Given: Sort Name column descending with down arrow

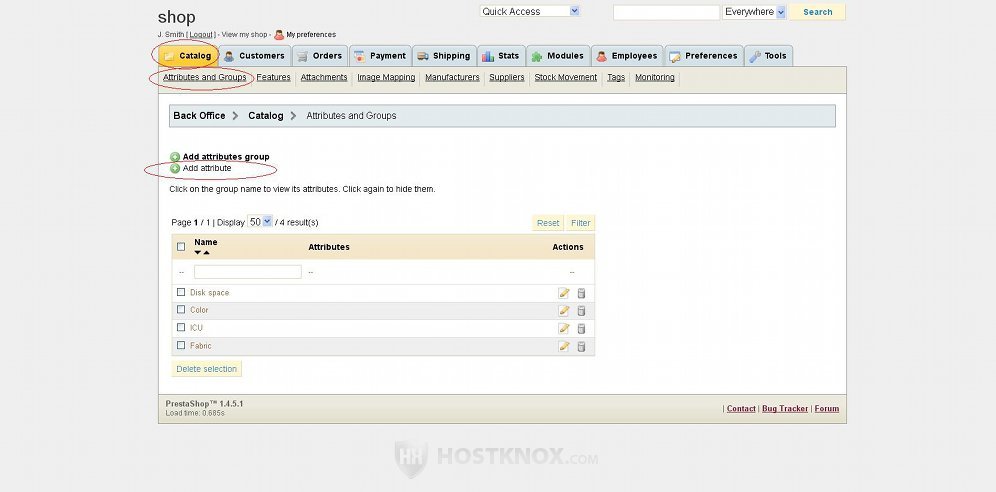Looking at the screenshot, I should [x=198, y=253].
